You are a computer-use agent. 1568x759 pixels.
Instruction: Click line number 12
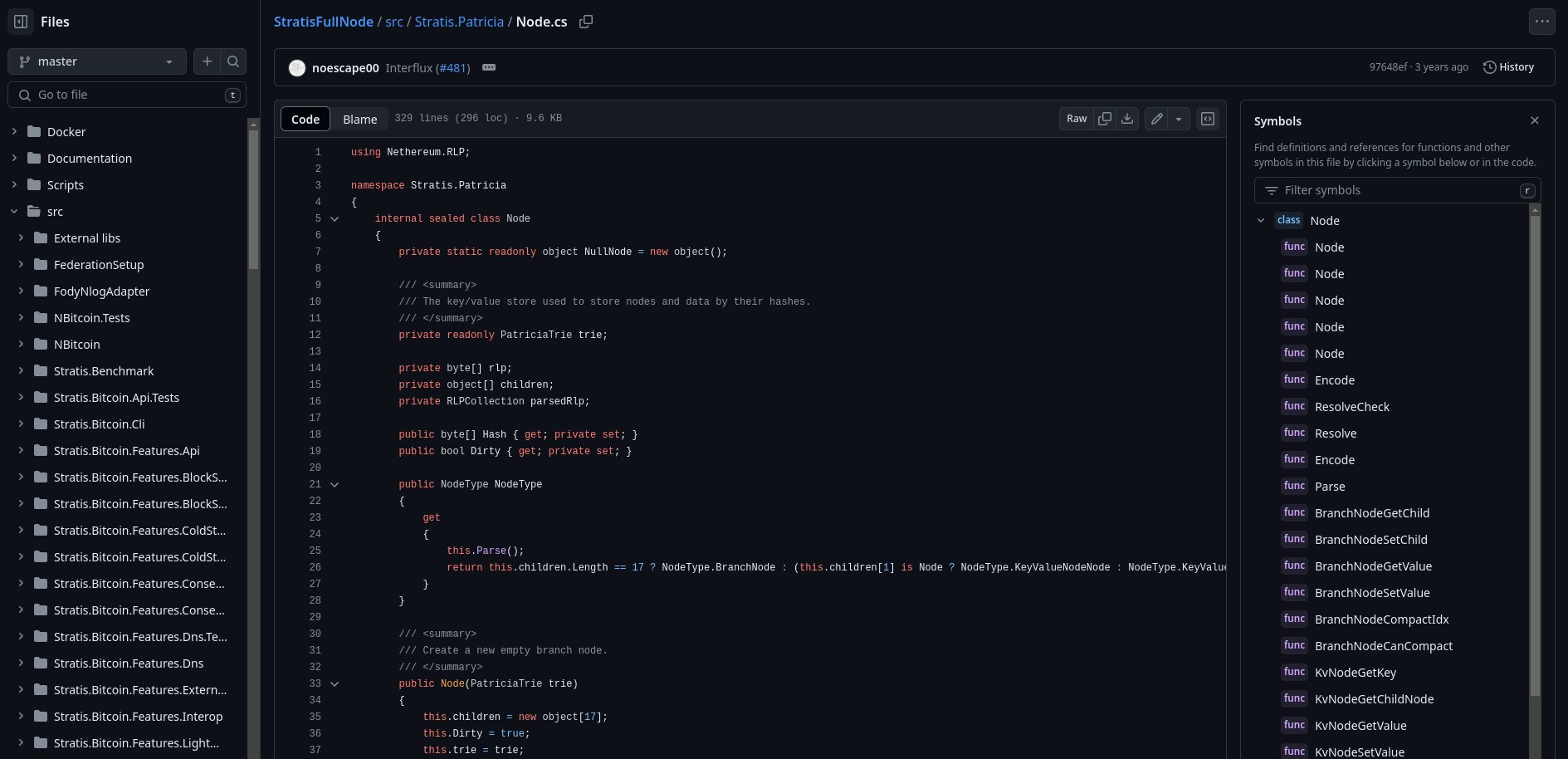coord(315,335)
